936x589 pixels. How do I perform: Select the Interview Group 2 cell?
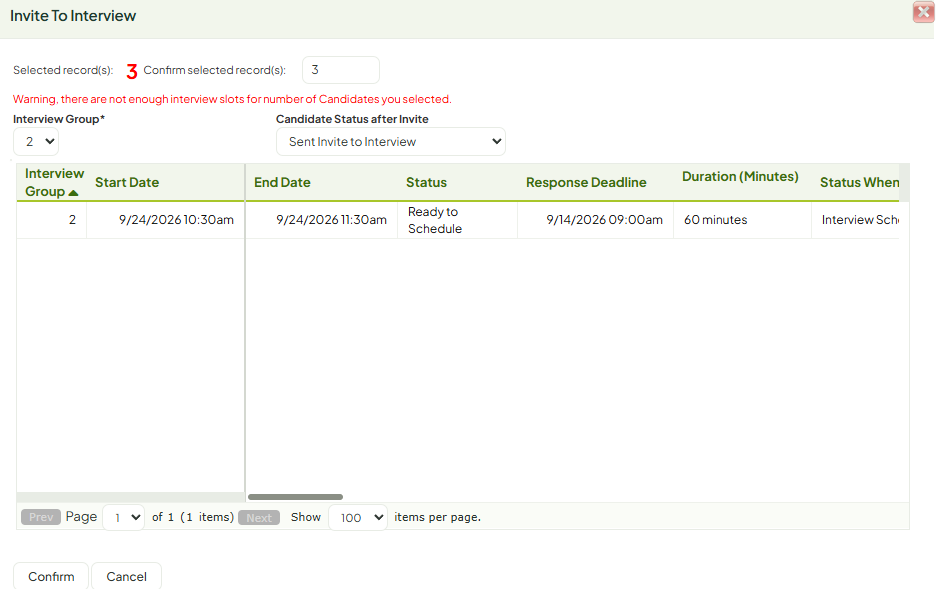coord(52,220)
